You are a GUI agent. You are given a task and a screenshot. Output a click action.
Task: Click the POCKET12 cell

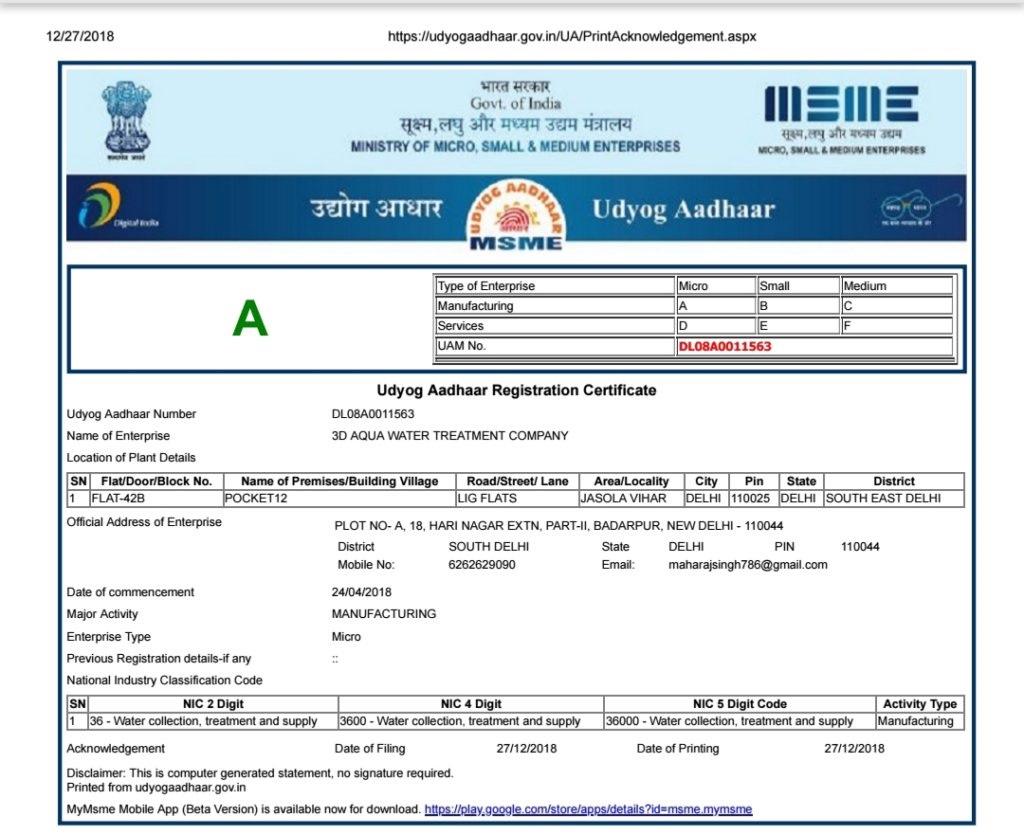tap(340, 498)
